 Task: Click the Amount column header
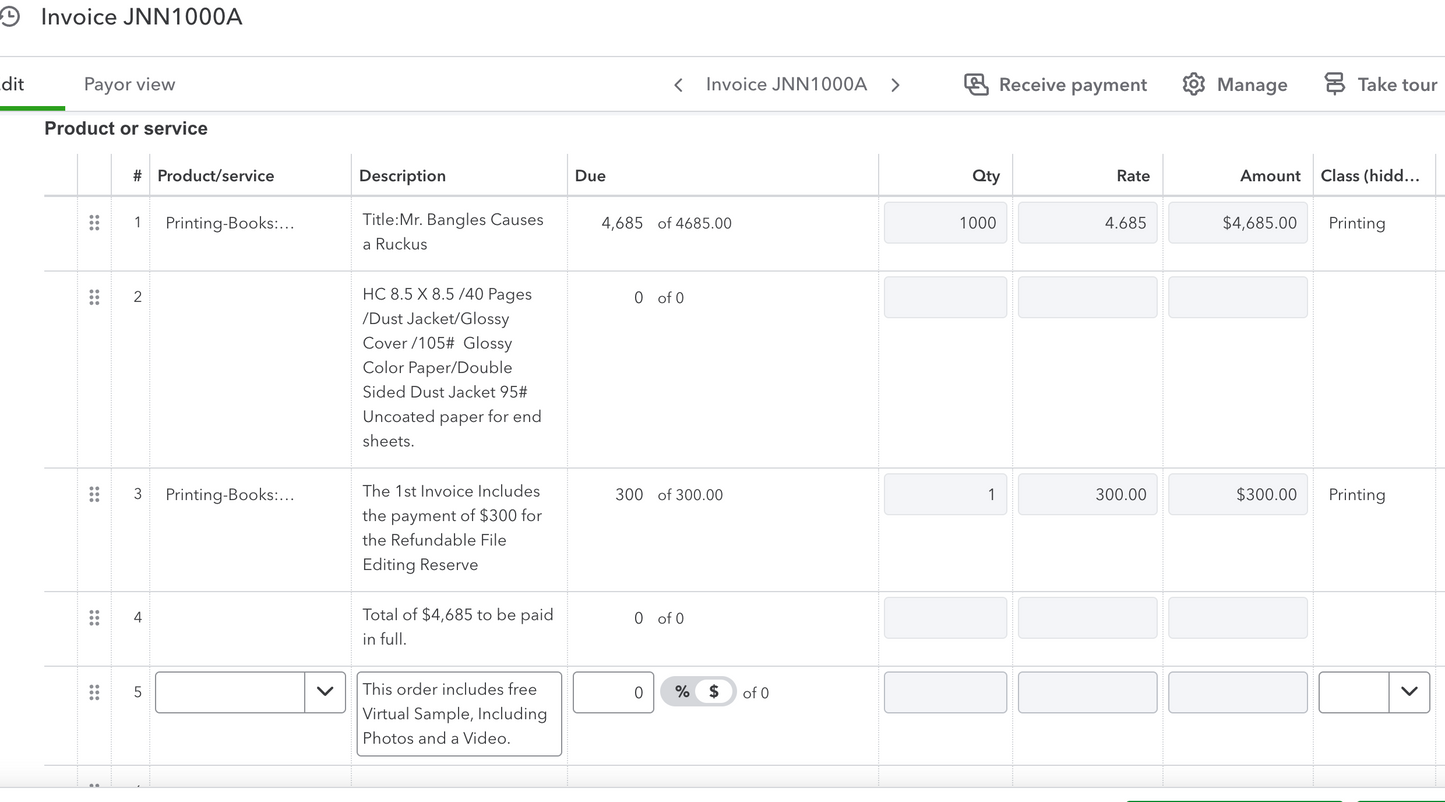(1270, 176)
